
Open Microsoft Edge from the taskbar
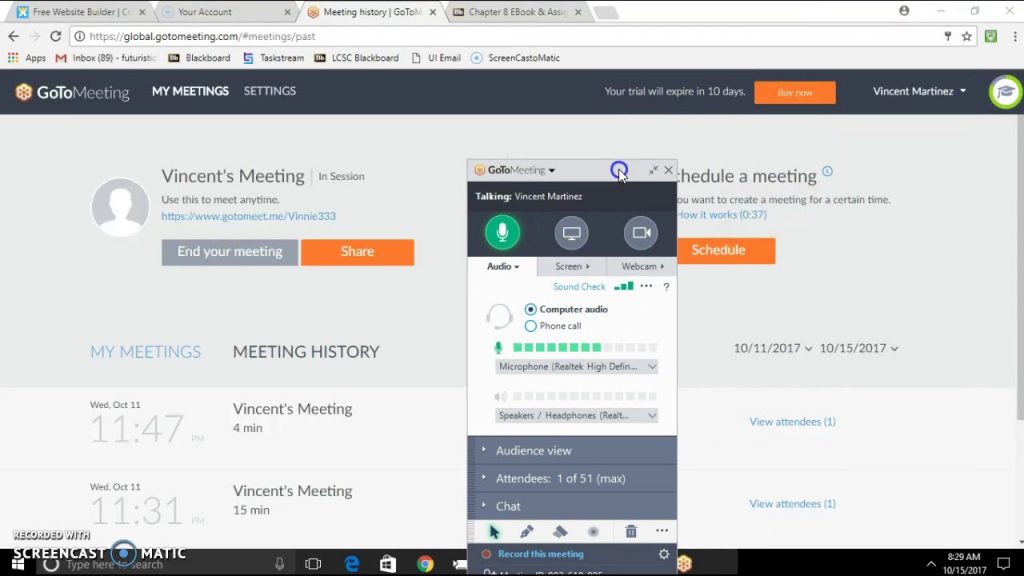point(351,564)
